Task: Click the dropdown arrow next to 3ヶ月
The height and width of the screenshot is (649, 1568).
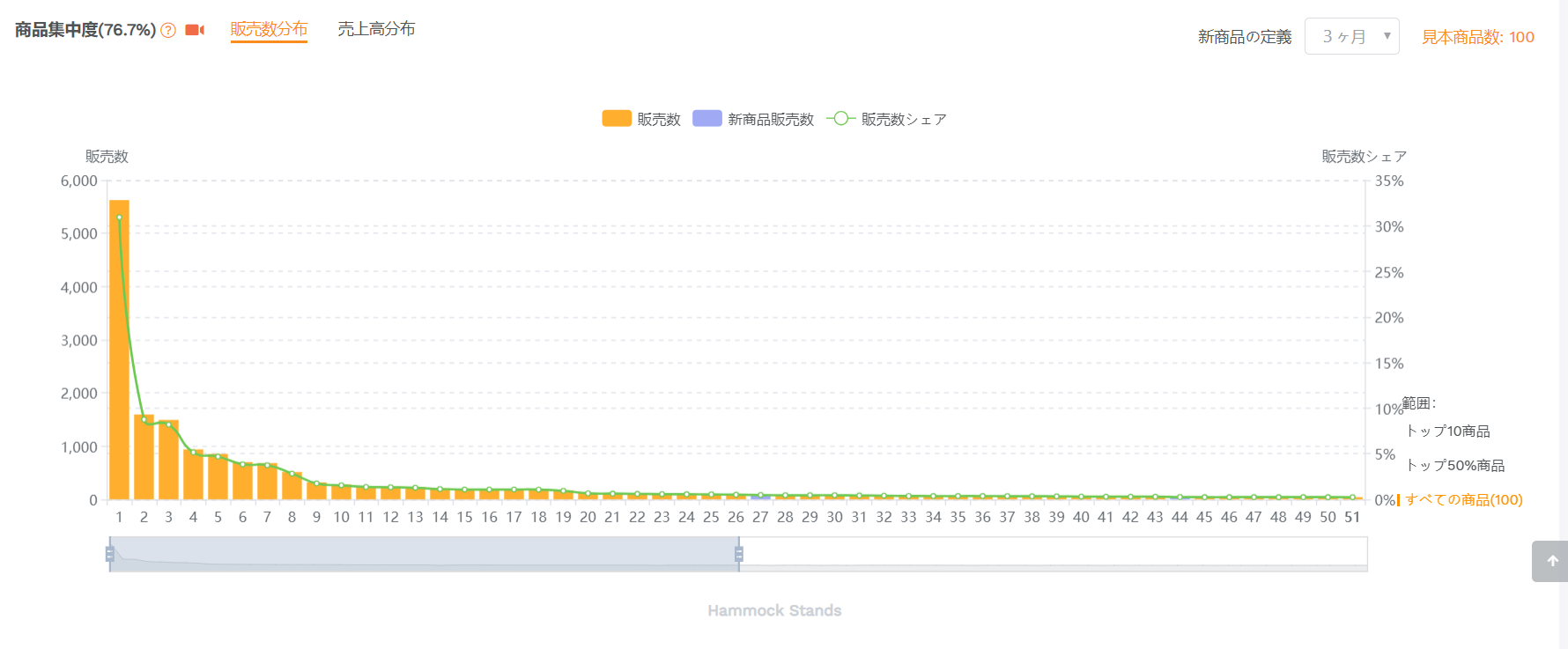Action: tap(1387, 36)
